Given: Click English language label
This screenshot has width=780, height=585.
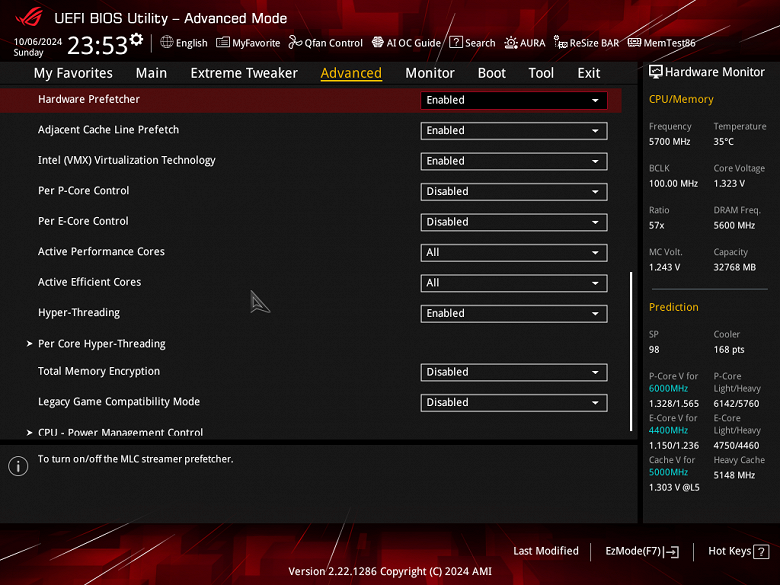Looking at the screenshot, I should click(x=192, y=43).
